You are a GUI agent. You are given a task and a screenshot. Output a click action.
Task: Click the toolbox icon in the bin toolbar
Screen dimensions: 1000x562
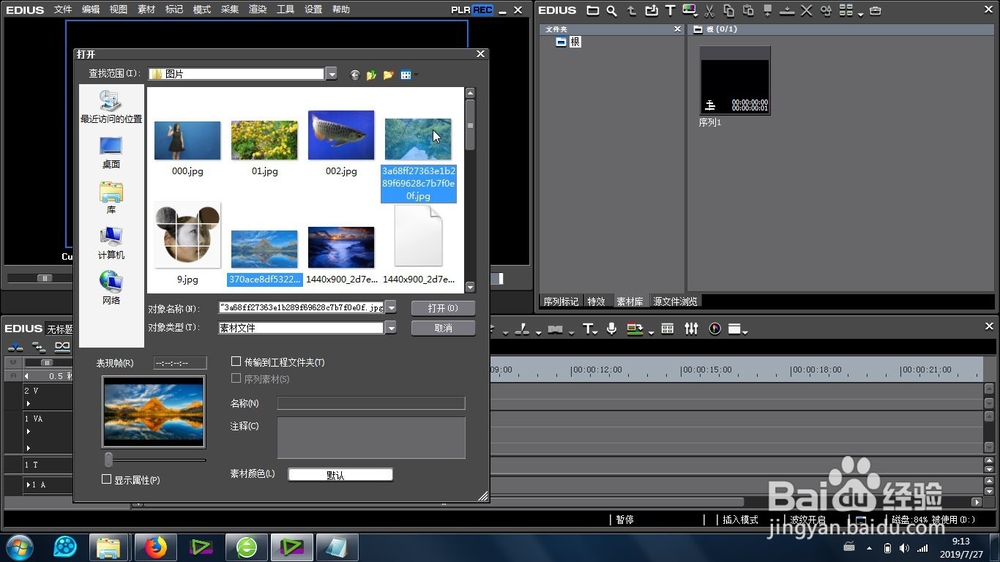click(x=875, y=10)
